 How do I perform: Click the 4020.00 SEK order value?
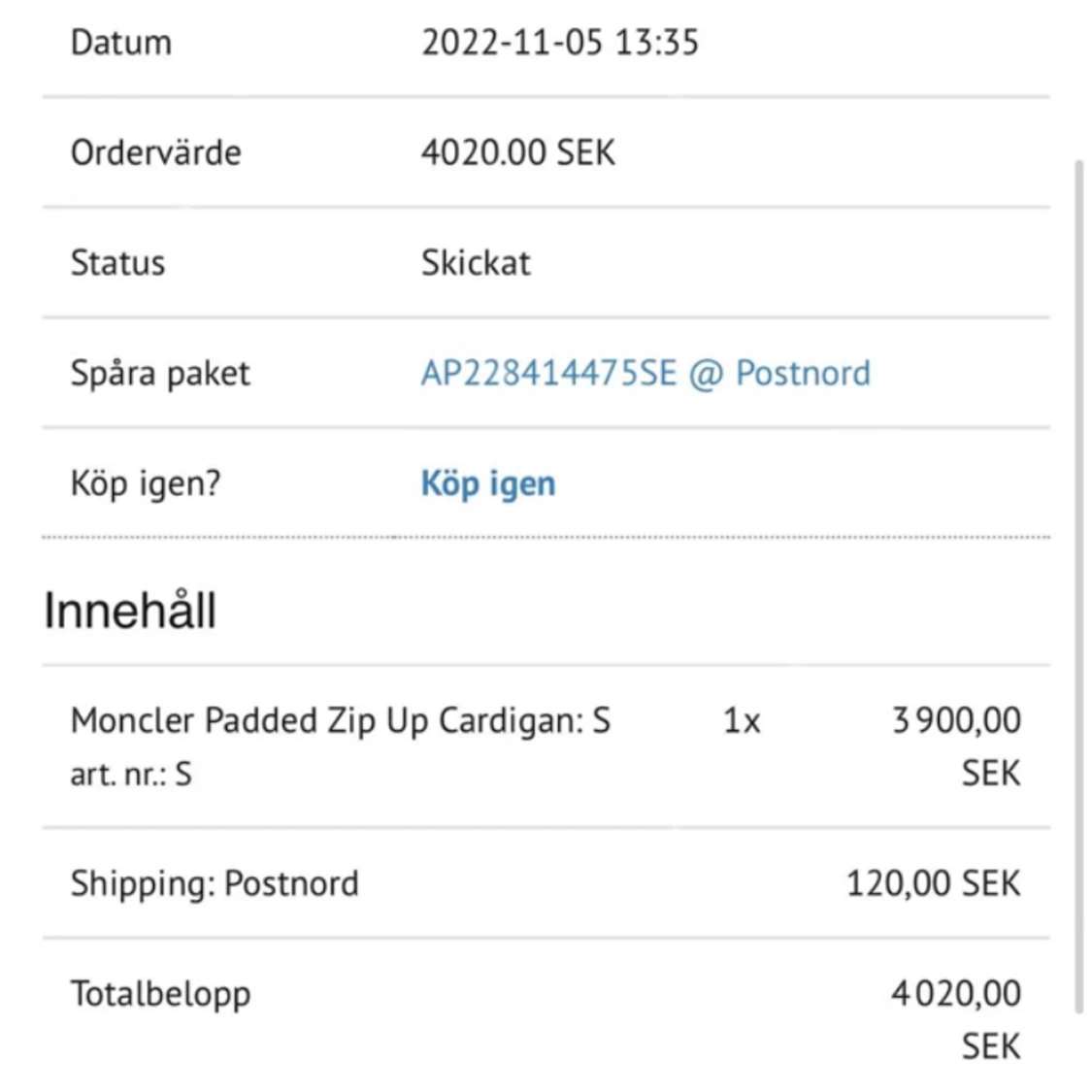pyautogui.click(x=517, y=153)
